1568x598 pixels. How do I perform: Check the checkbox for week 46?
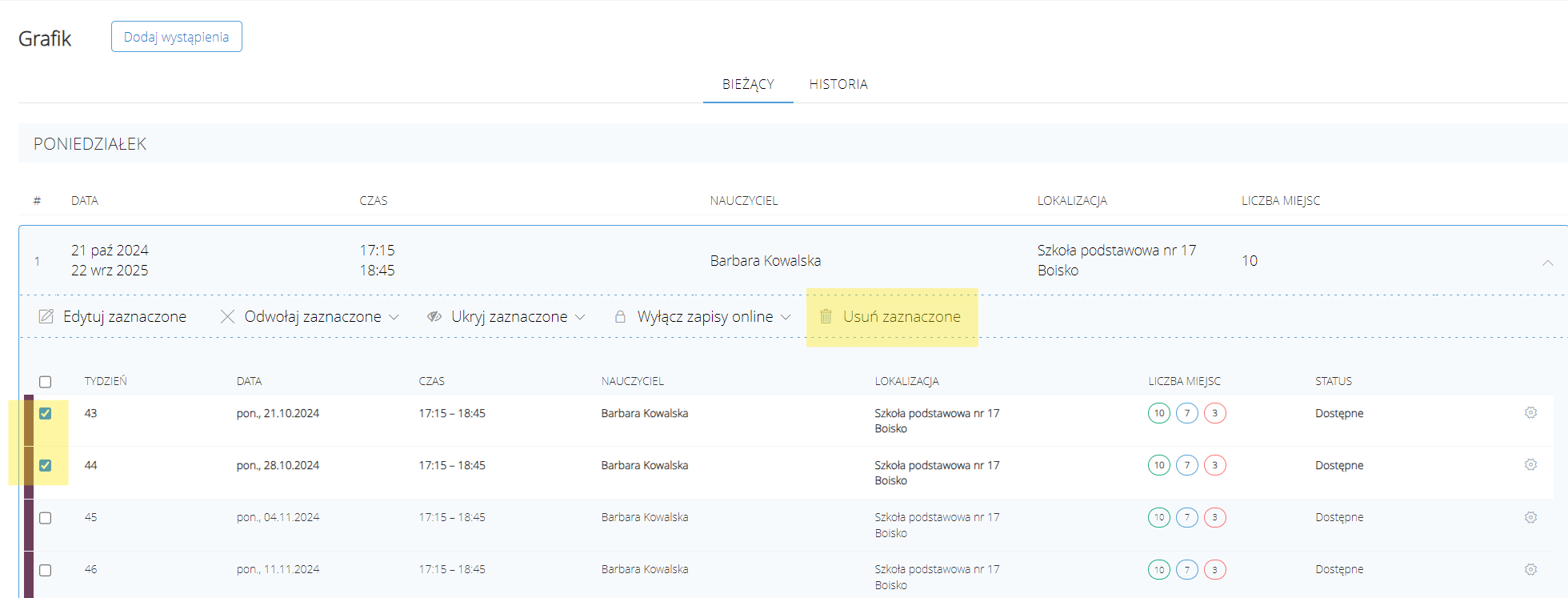[x=46, y=570]
